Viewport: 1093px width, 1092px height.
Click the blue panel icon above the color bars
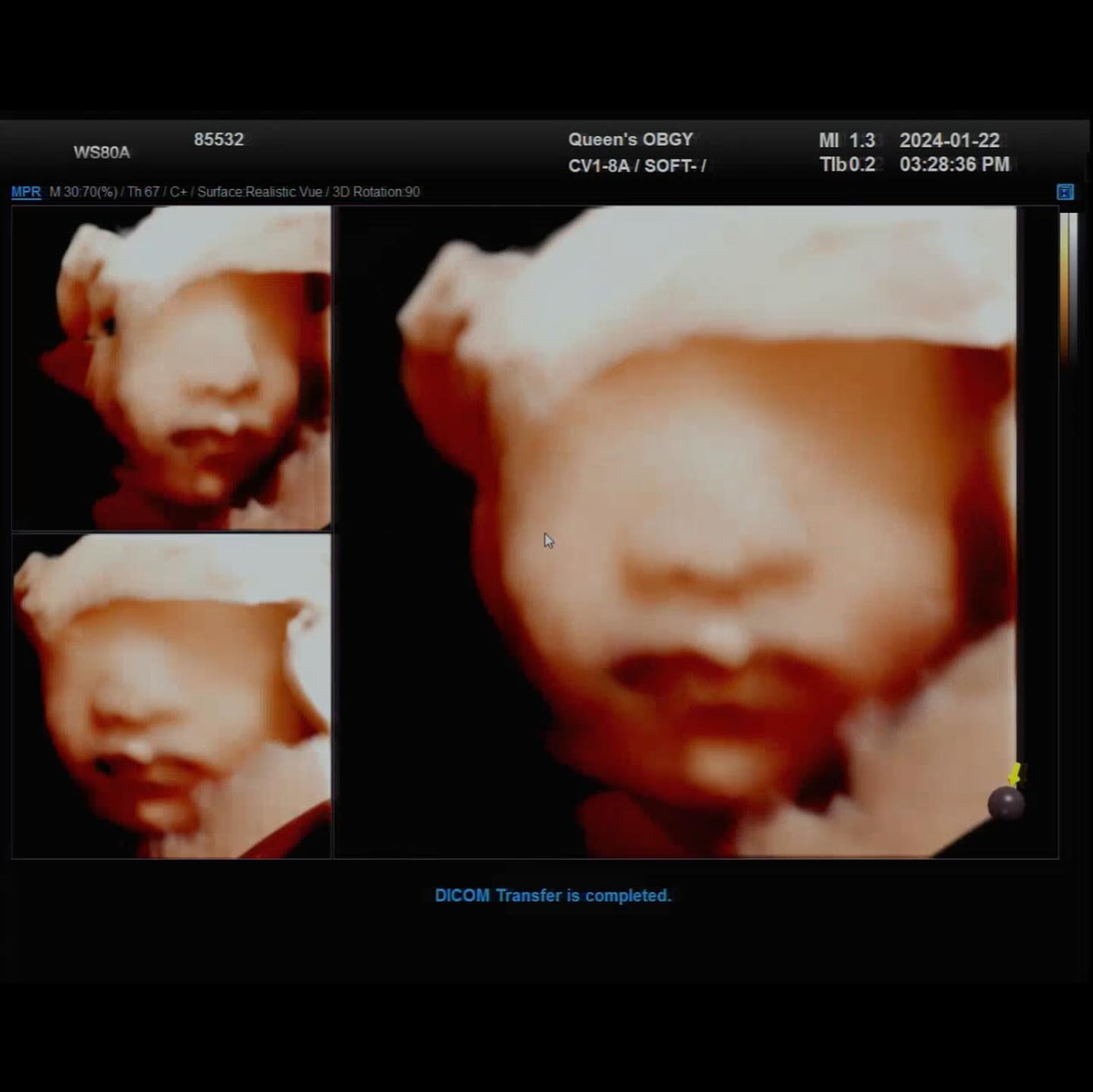pos(1065,192)
